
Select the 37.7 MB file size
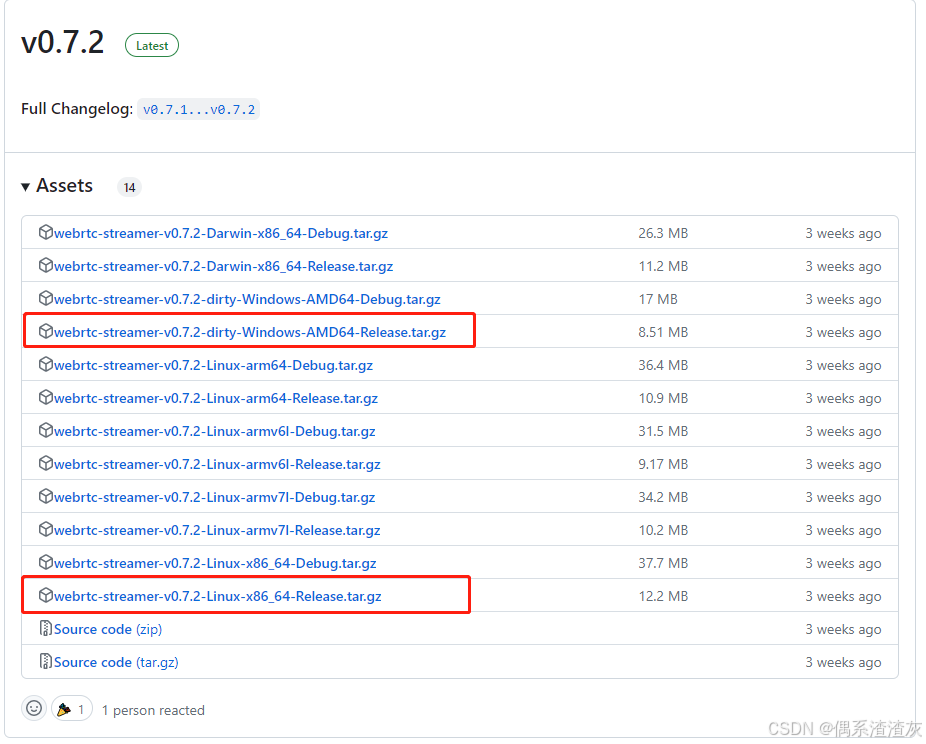(x=663, y=564)
